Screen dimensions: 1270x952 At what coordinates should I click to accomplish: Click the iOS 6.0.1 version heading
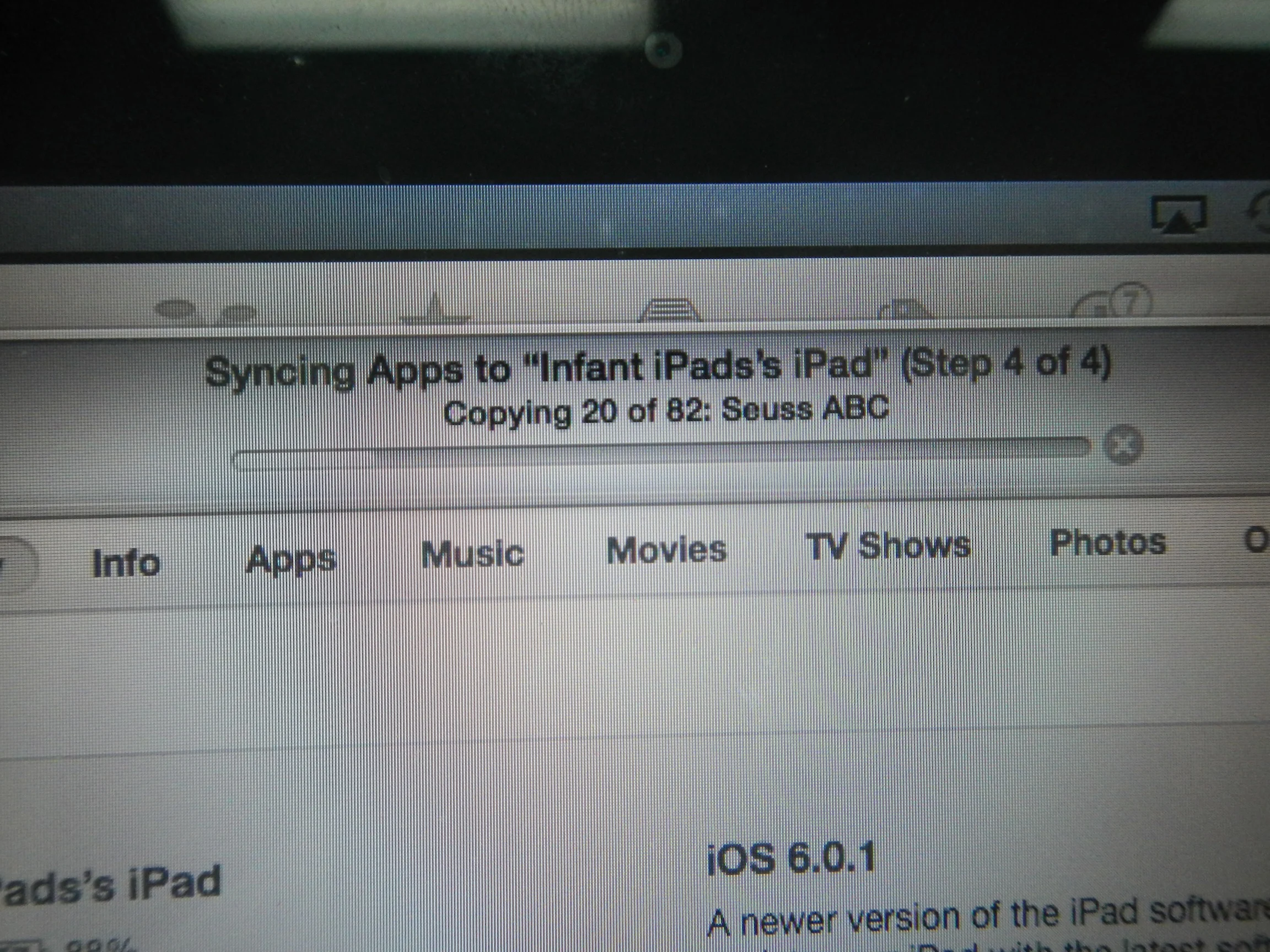tap(791, 859)
